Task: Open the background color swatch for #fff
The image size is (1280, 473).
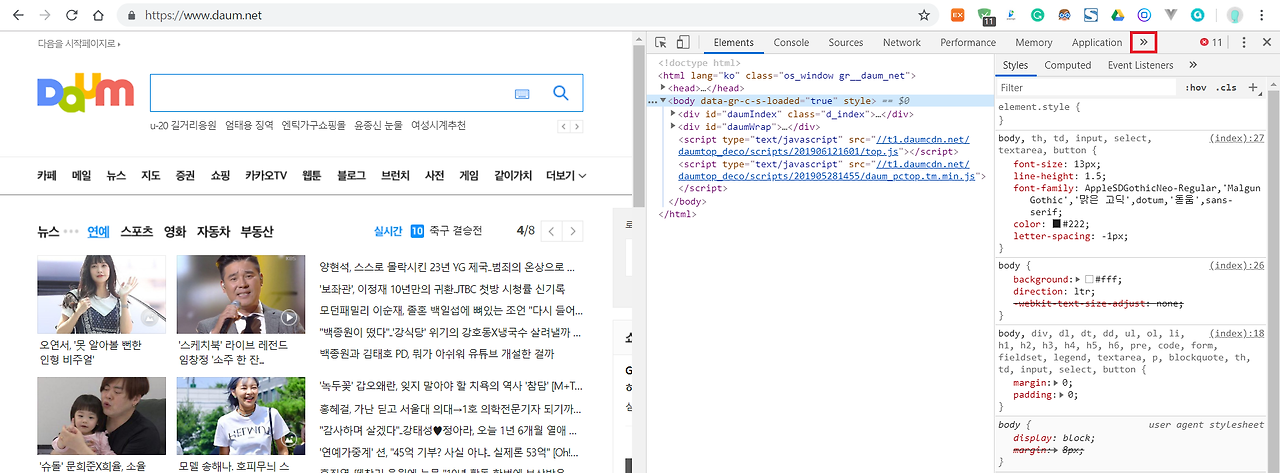Action: pos(1089,279)
